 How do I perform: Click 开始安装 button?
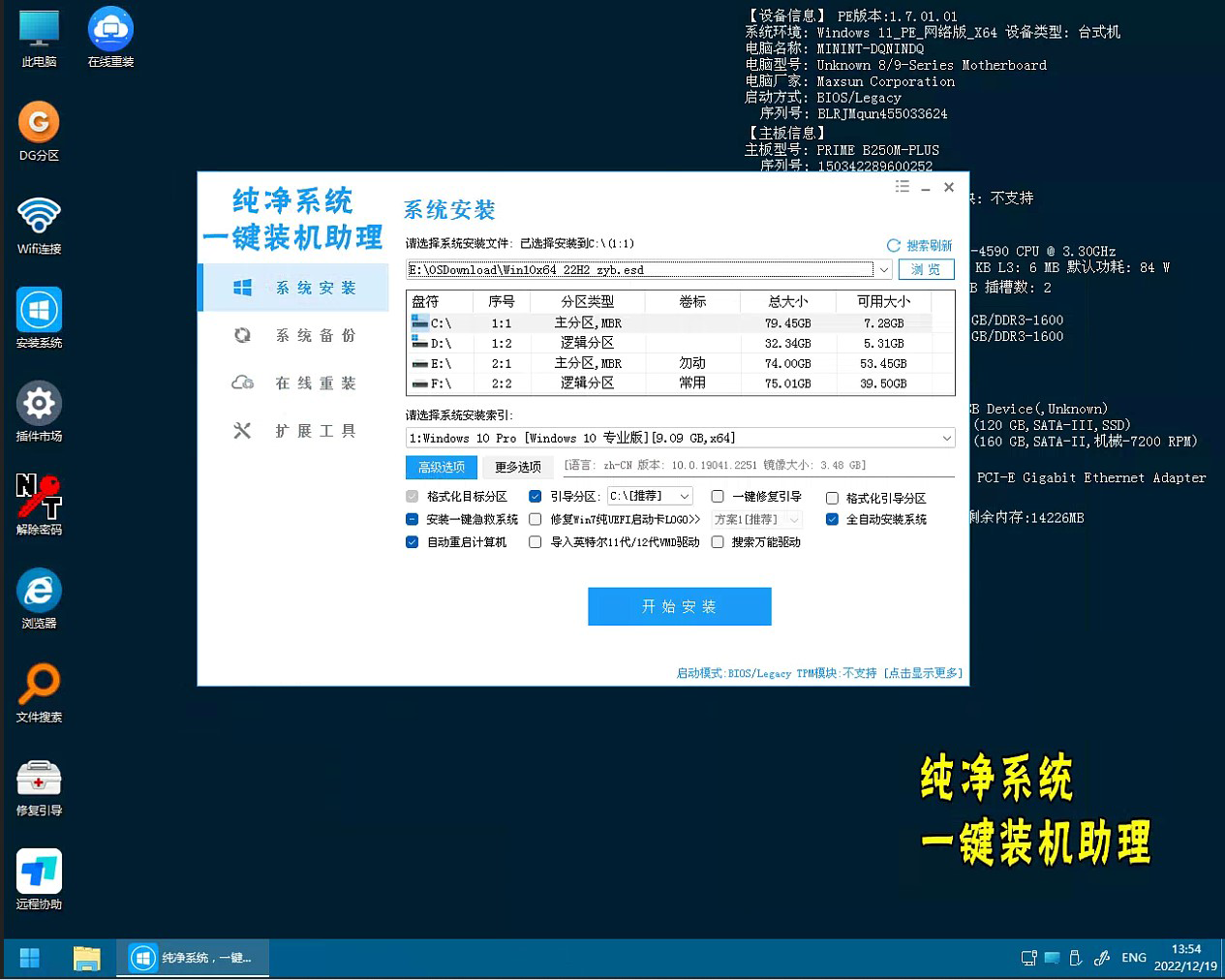[x=680, y=606]
